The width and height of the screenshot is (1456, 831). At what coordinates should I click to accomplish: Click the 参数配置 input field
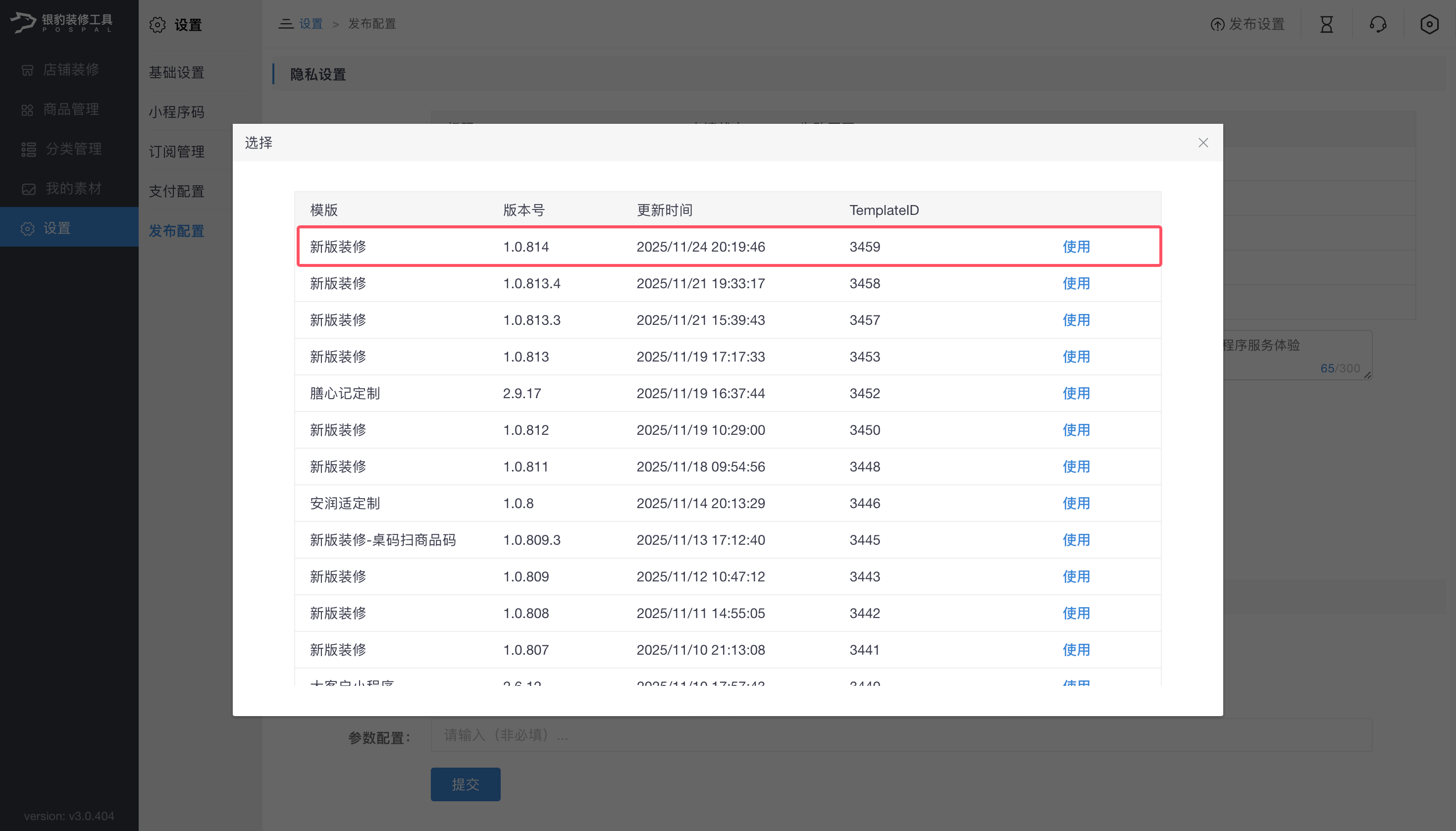(901, 735)
